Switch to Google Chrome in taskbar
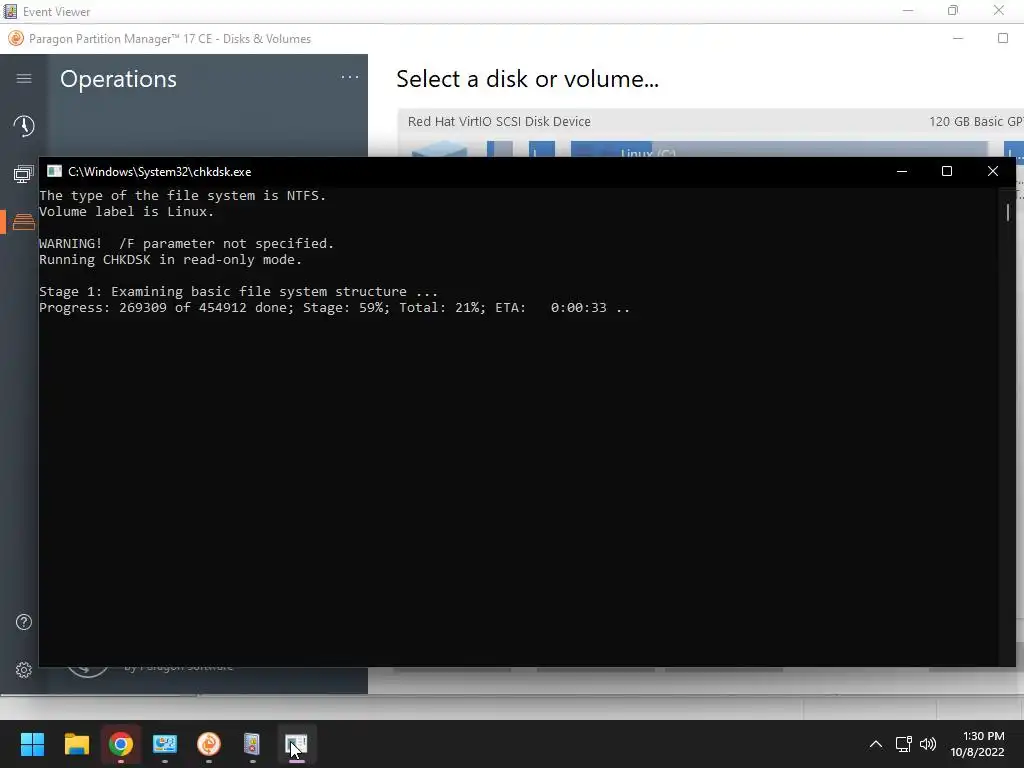This screenshot has width=1024, height=768. point(121,744)
